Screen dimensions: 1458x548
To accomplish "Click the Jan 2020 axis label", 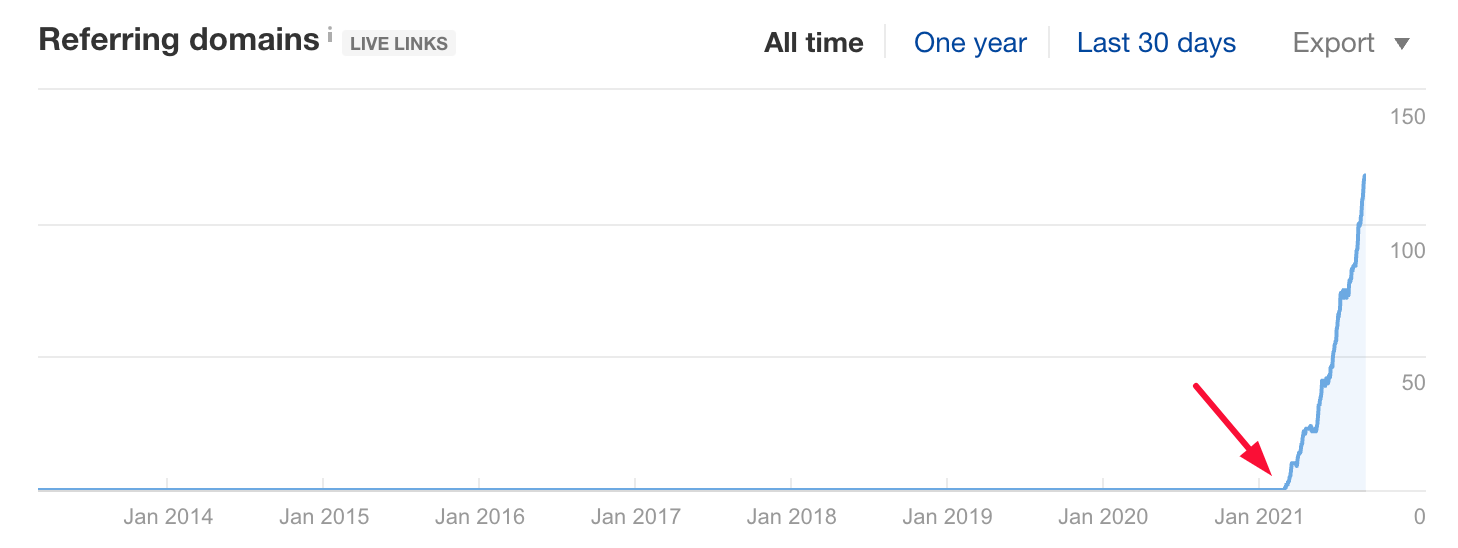I will (1103, 517).
